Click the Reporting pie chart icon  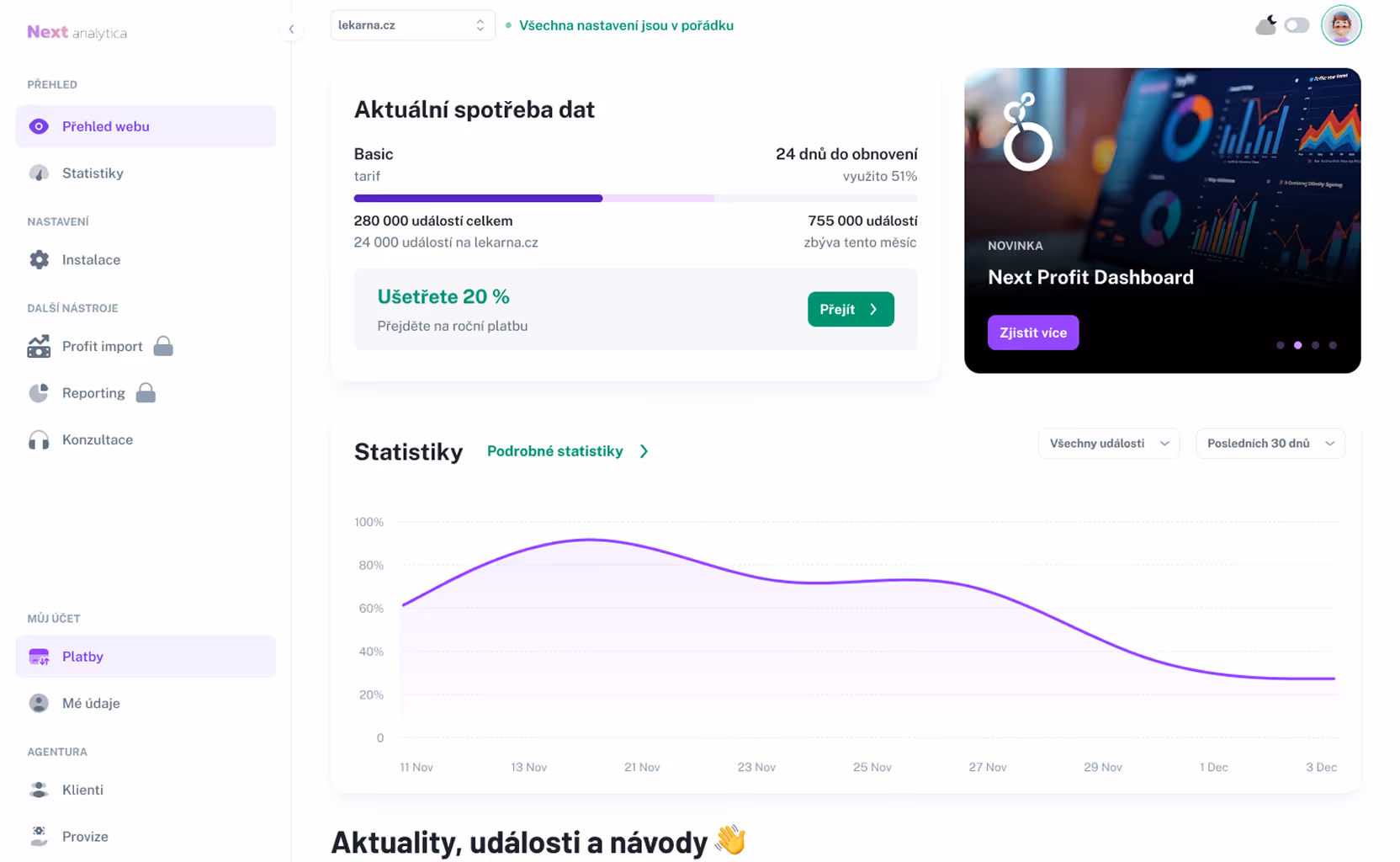39,393
